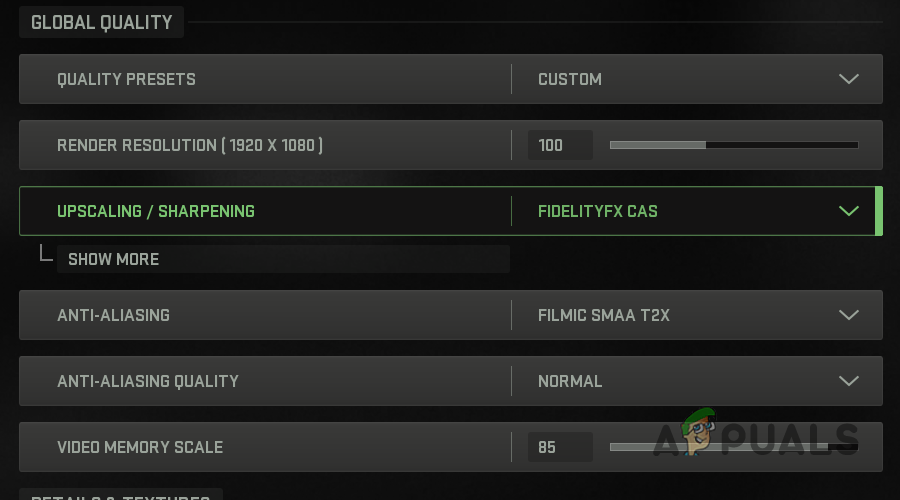Select the Upscaling / Sharpening setting row
Viewport: 900px width, 500px height.
pyautogui.click(x=156, y=211)
